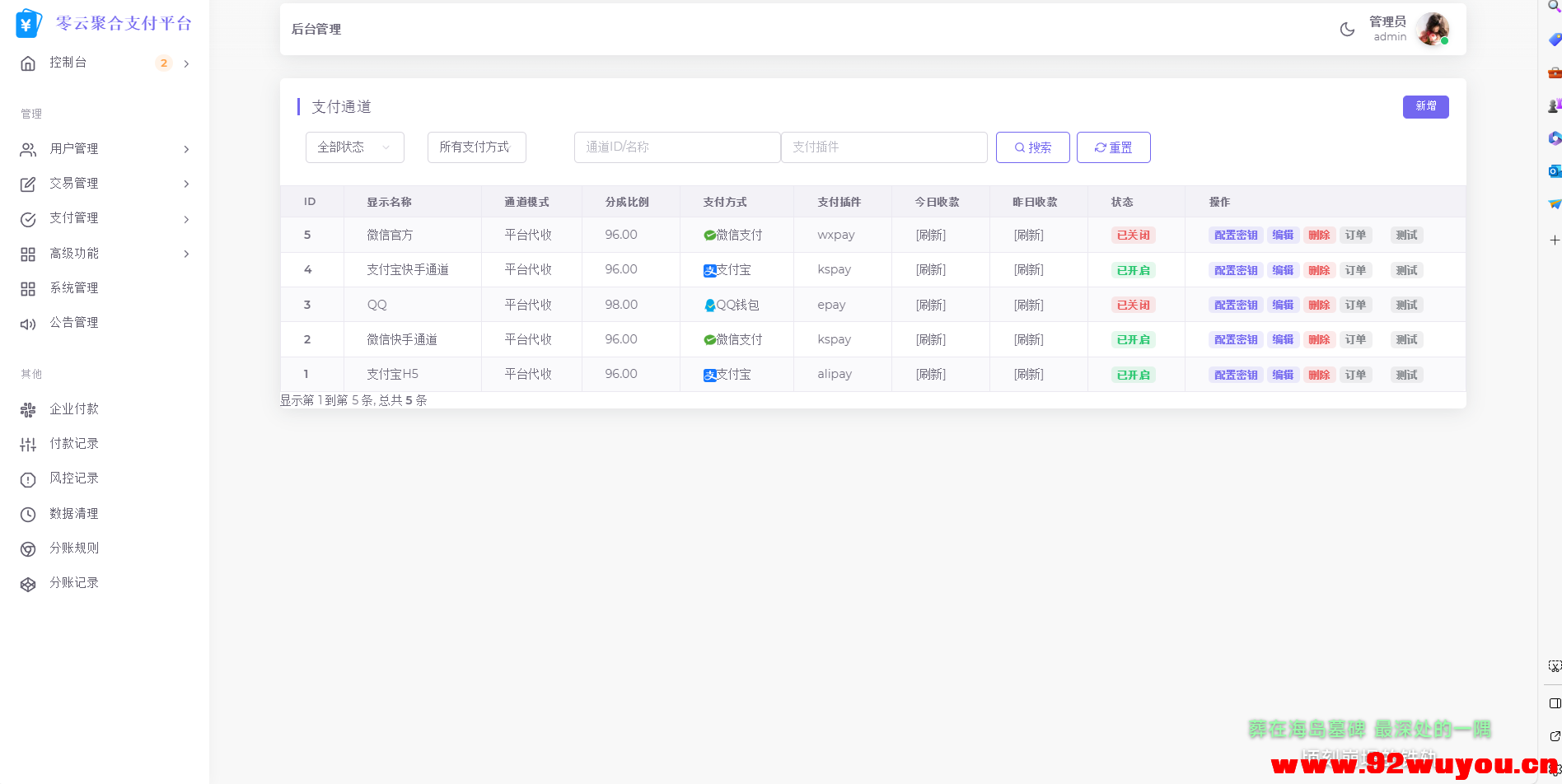Select 风控记录 in left menu
Screen dimensions: 1562x784
coord(74,478)
